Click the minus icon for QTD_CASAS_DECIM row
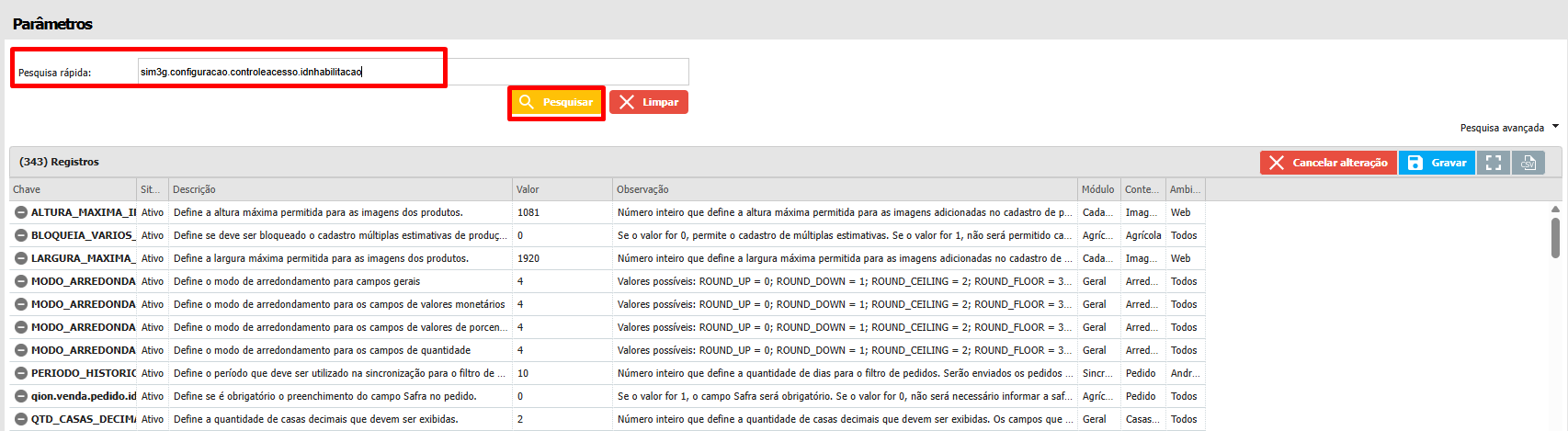This screenshot has height=431, width=1568. [21, 419]
